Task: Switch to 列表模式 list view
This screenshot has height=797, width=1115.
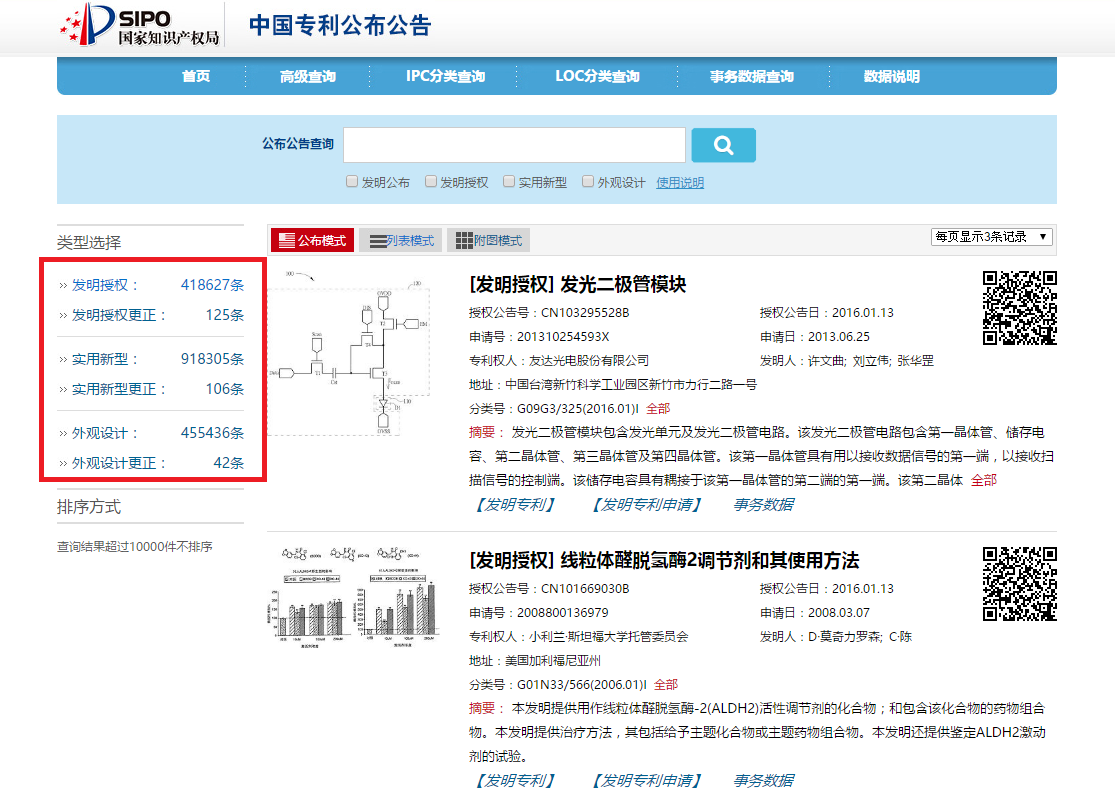Action: click(x=400, y=240)
